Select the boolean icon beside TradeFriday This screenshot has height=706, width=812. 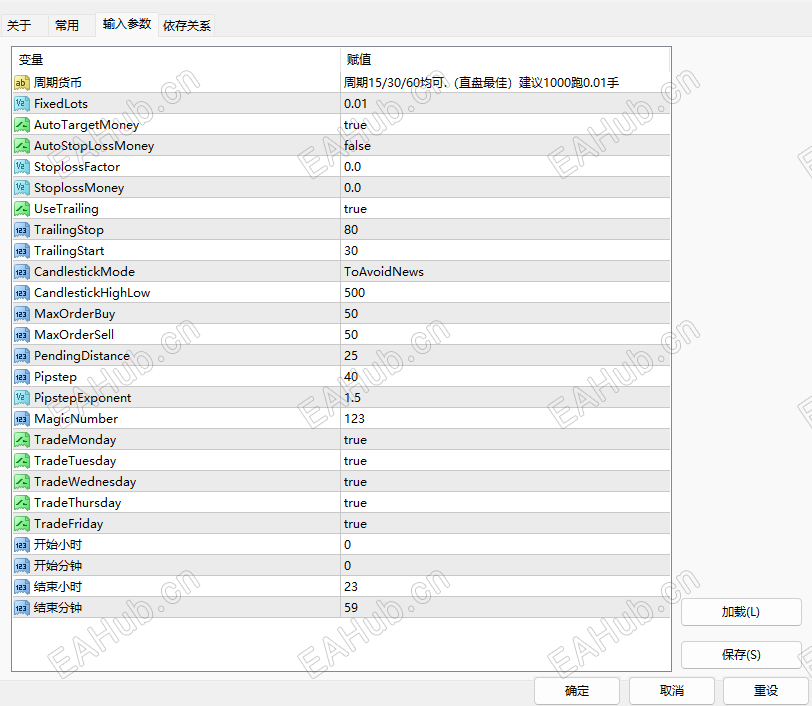click(21, 523)
